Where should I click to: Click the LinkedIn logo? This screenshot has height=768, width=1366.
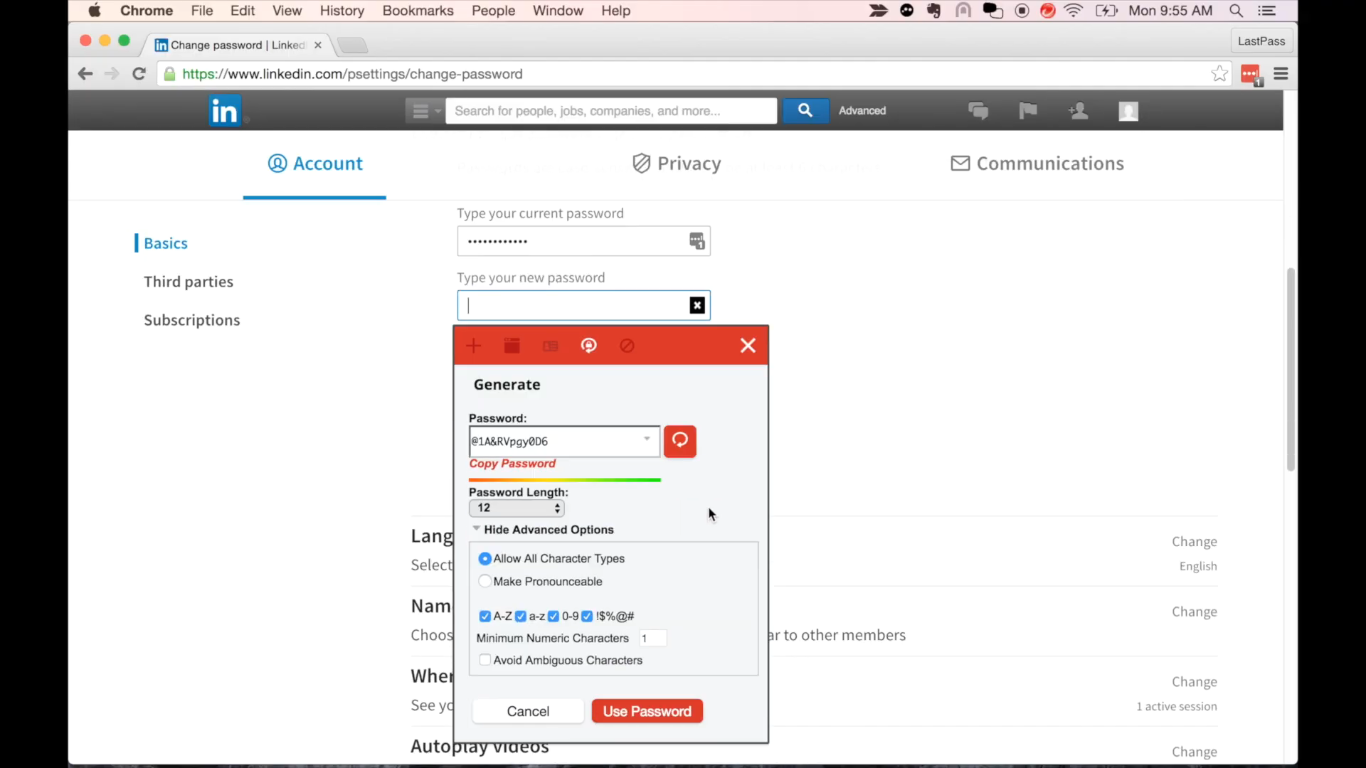coord(225,111)
